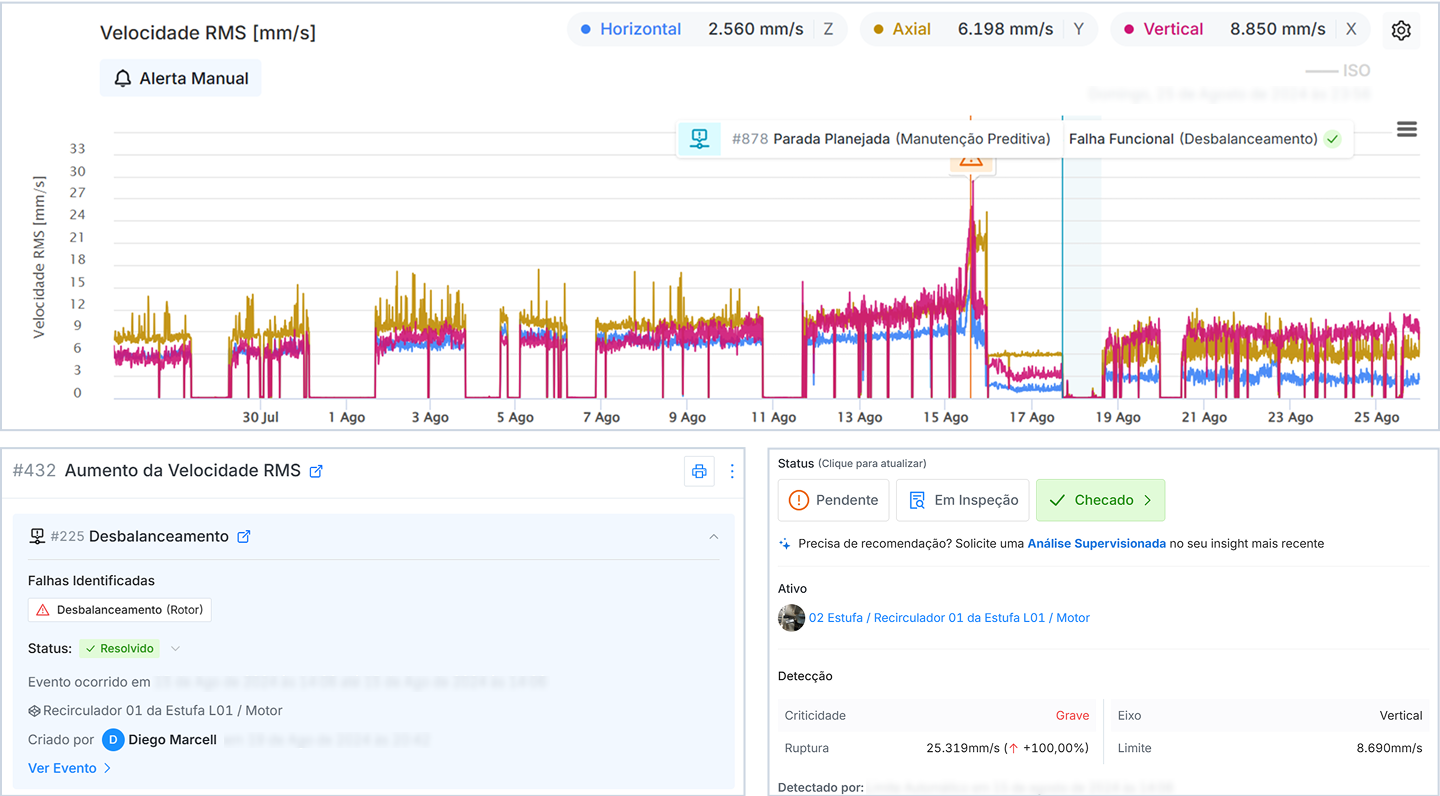1440x796 pixels.
Task: Click the Axial value 6.198 mm/s
Action: (x=1005, y=29)
